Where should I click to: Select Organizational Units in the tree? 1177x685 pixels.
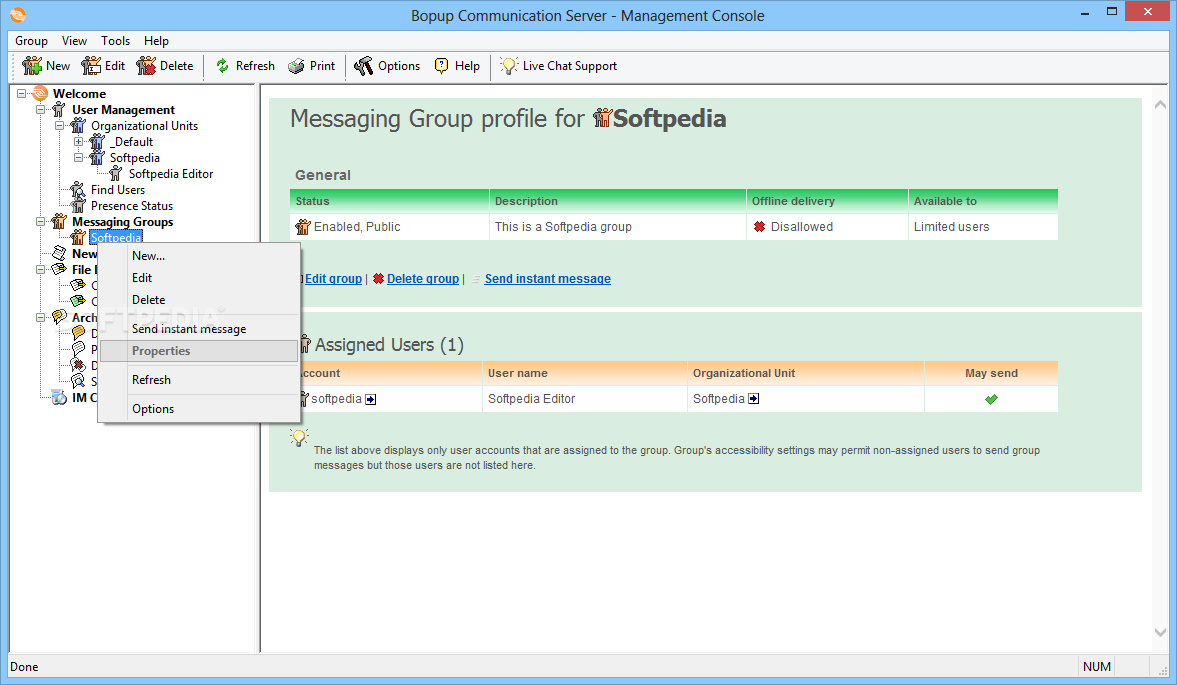pyautogui.click(x=144, y=126)
